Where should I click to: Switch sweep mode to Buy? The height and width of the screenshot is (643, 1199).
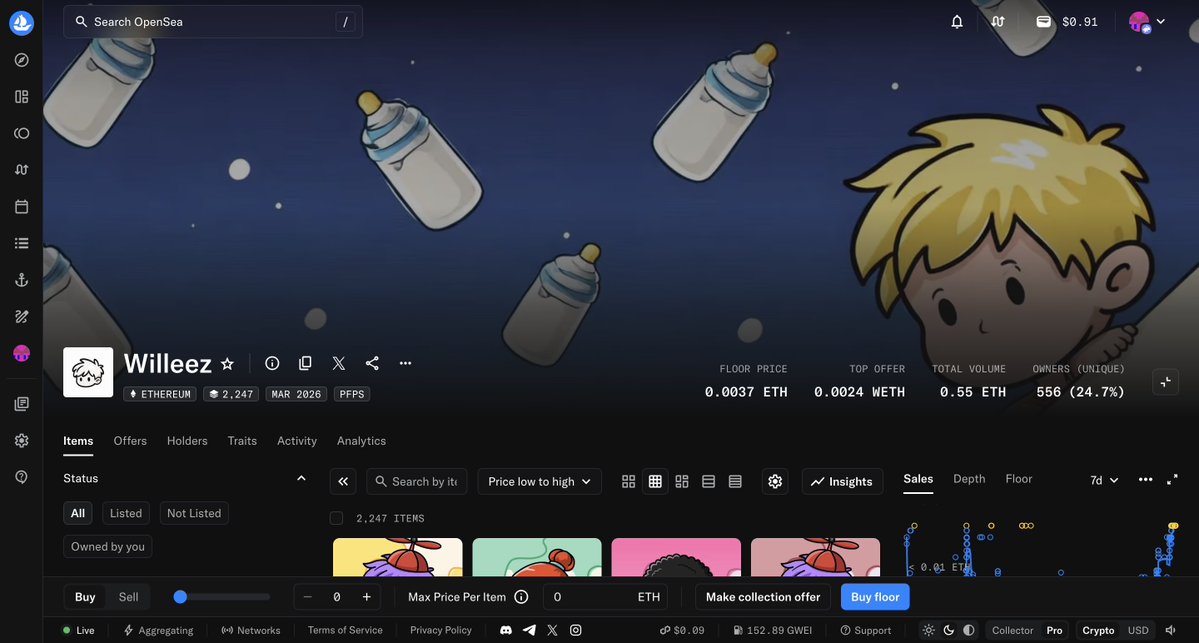click(85, 597)
